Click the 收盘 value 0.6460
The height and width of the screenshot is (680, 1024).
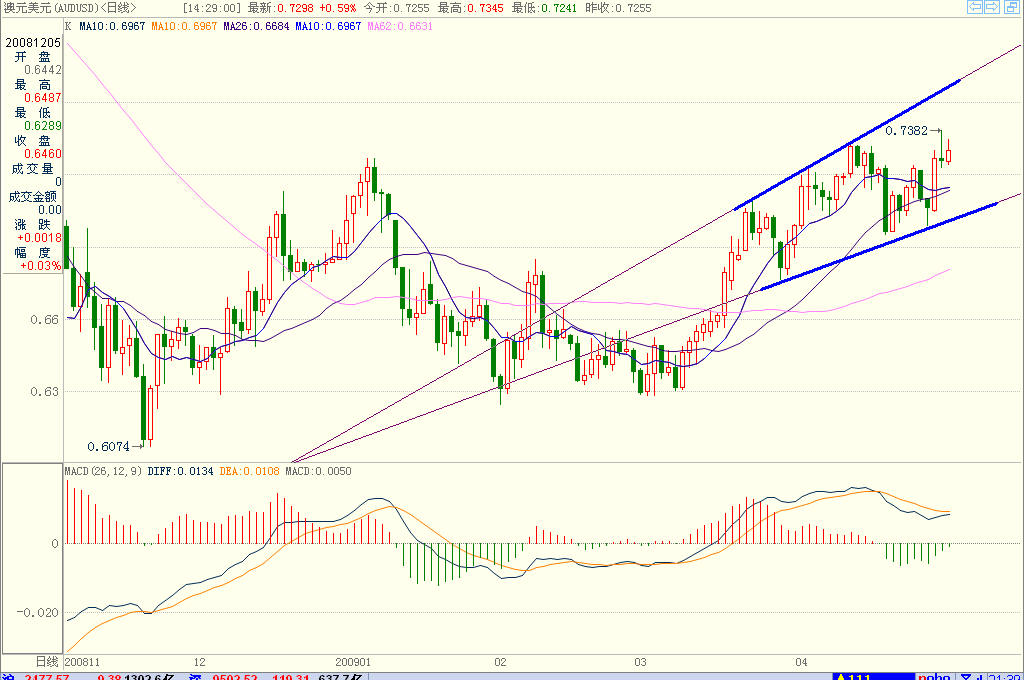43,154
